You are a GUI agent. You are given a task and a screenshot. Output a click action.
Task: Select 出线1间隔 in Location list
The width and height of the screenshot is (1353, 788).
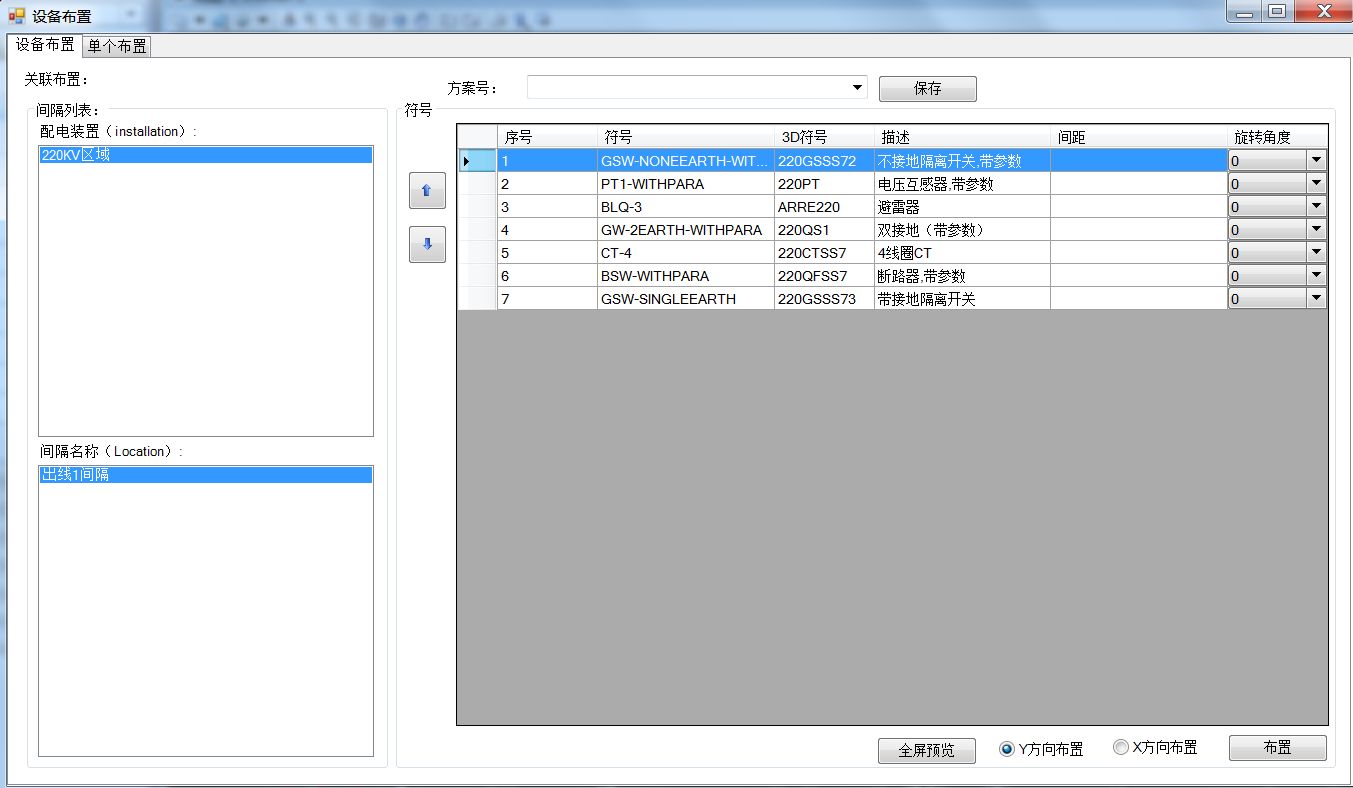[205, 475]
